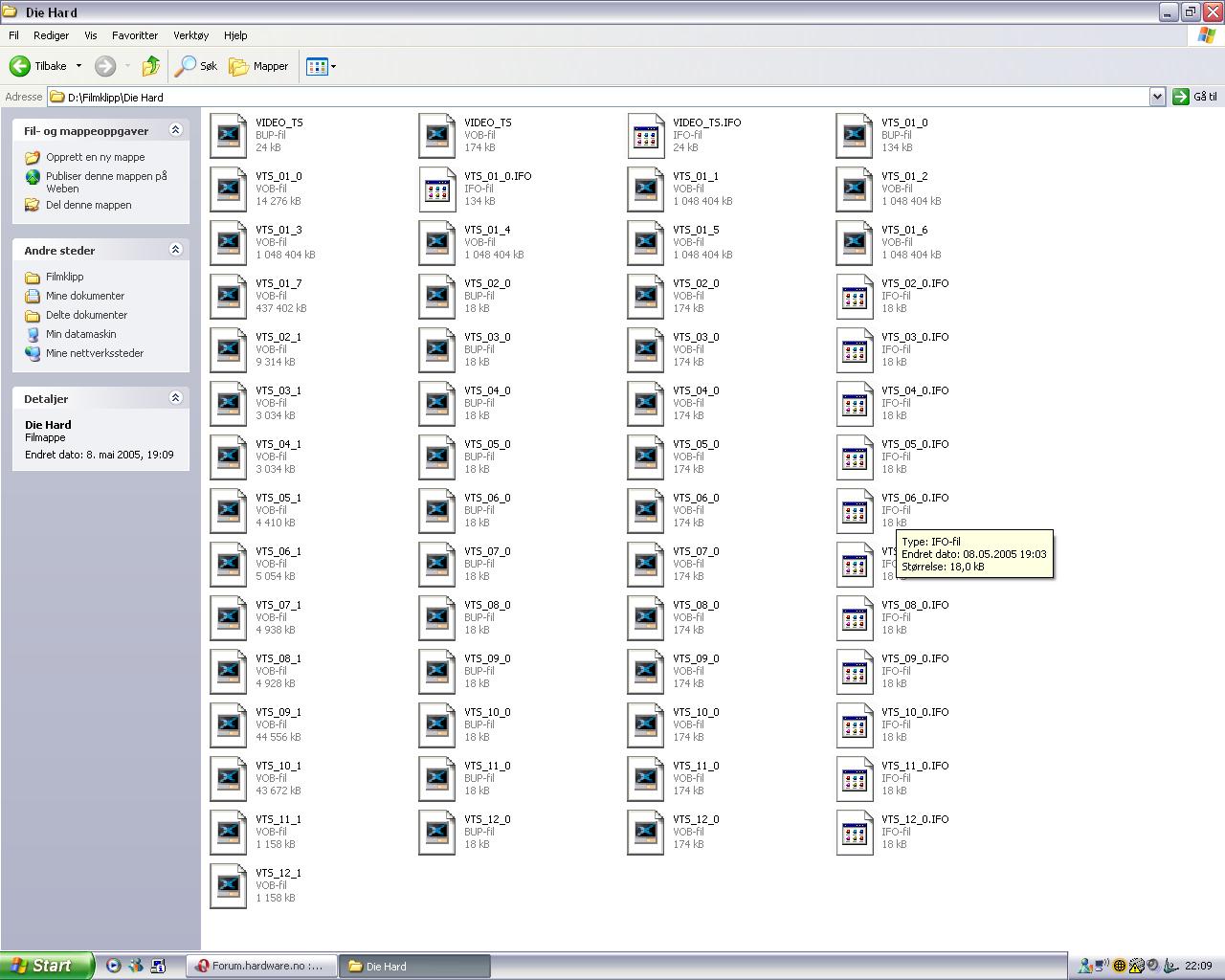Select VTS_10_0.IFO file icon

click(855, 724)
